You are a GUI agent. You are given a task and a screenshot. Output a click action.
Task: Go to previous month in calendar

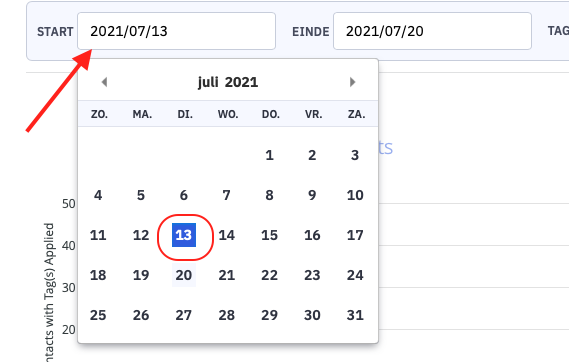point(104,82)
